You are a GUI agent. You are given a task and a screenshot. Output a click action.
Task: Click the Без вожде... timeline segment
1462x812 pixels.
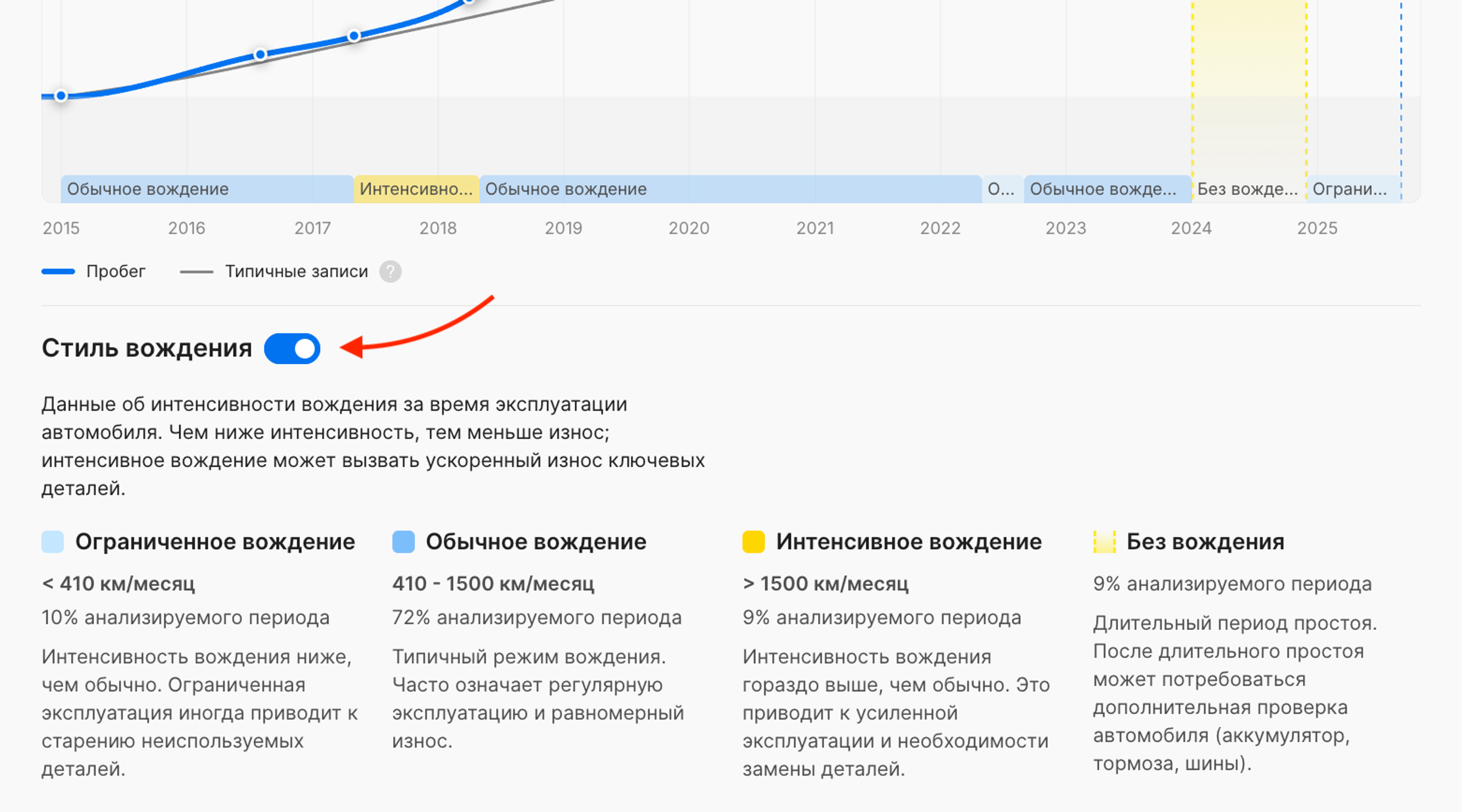point(1248,189)
